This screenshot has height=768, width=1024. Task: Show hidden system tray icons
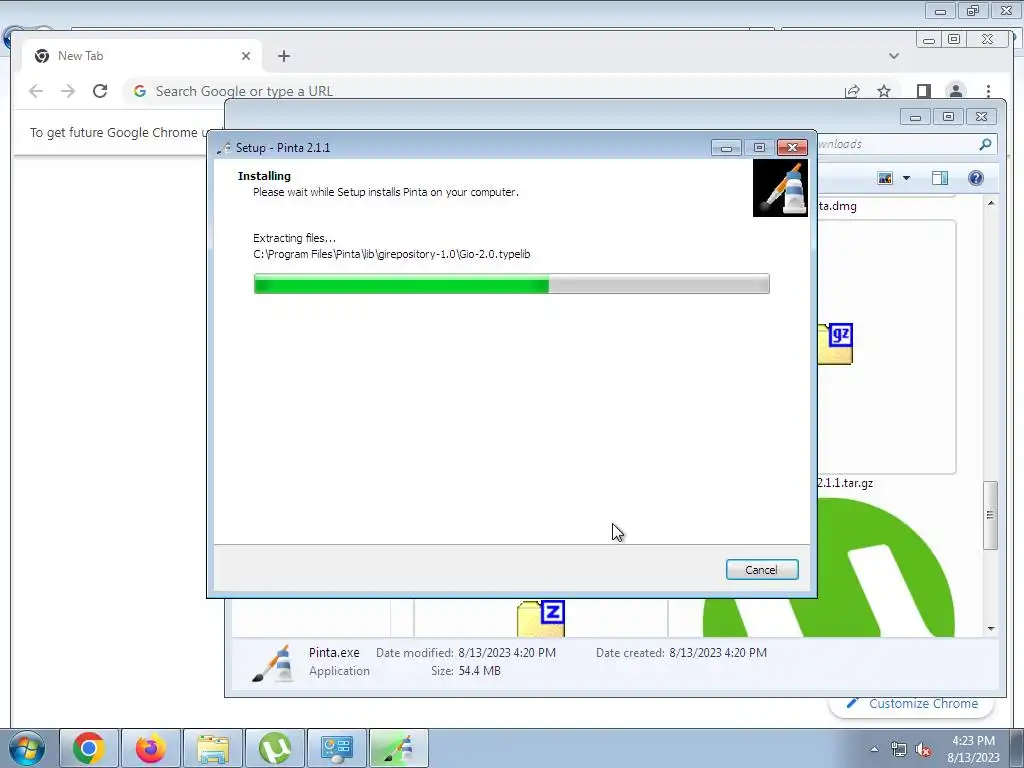[874, 749]
